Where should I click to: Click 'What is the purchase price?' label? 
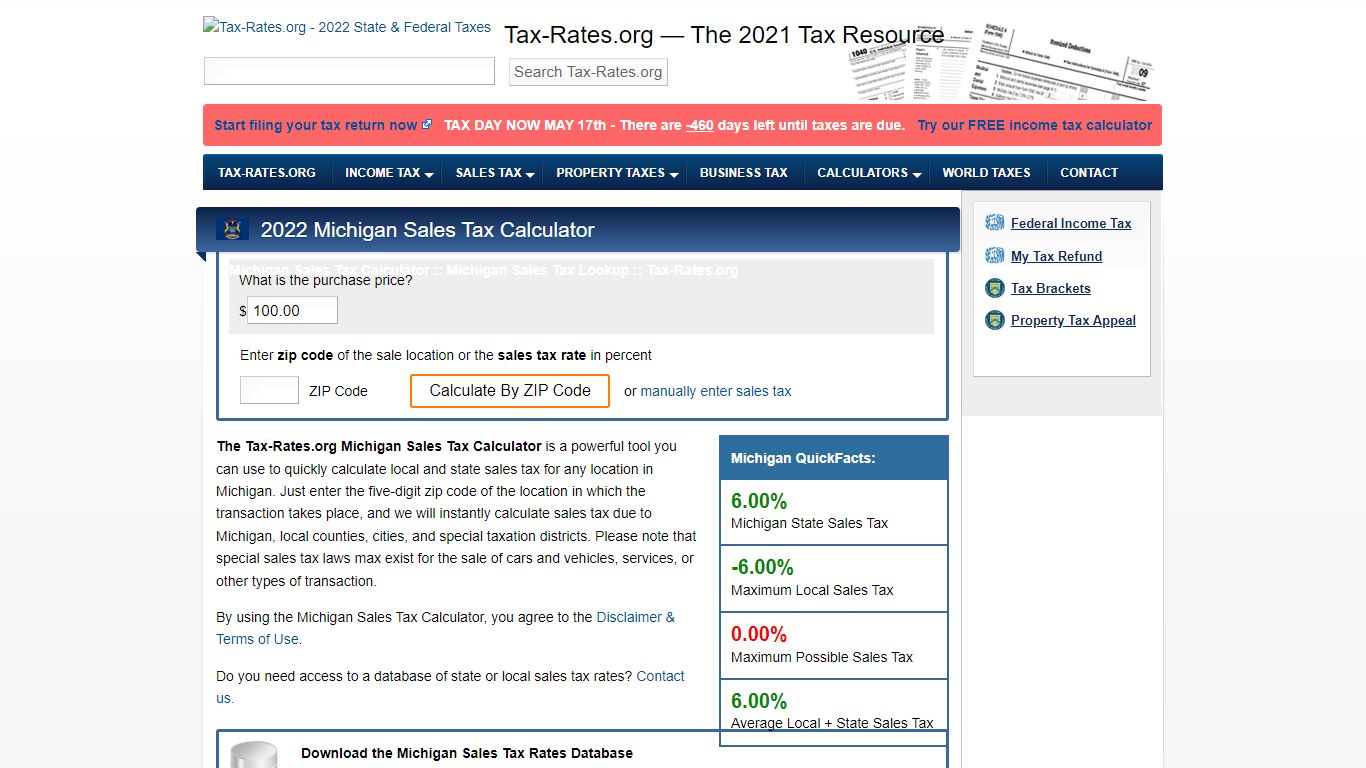click(325, 280)
